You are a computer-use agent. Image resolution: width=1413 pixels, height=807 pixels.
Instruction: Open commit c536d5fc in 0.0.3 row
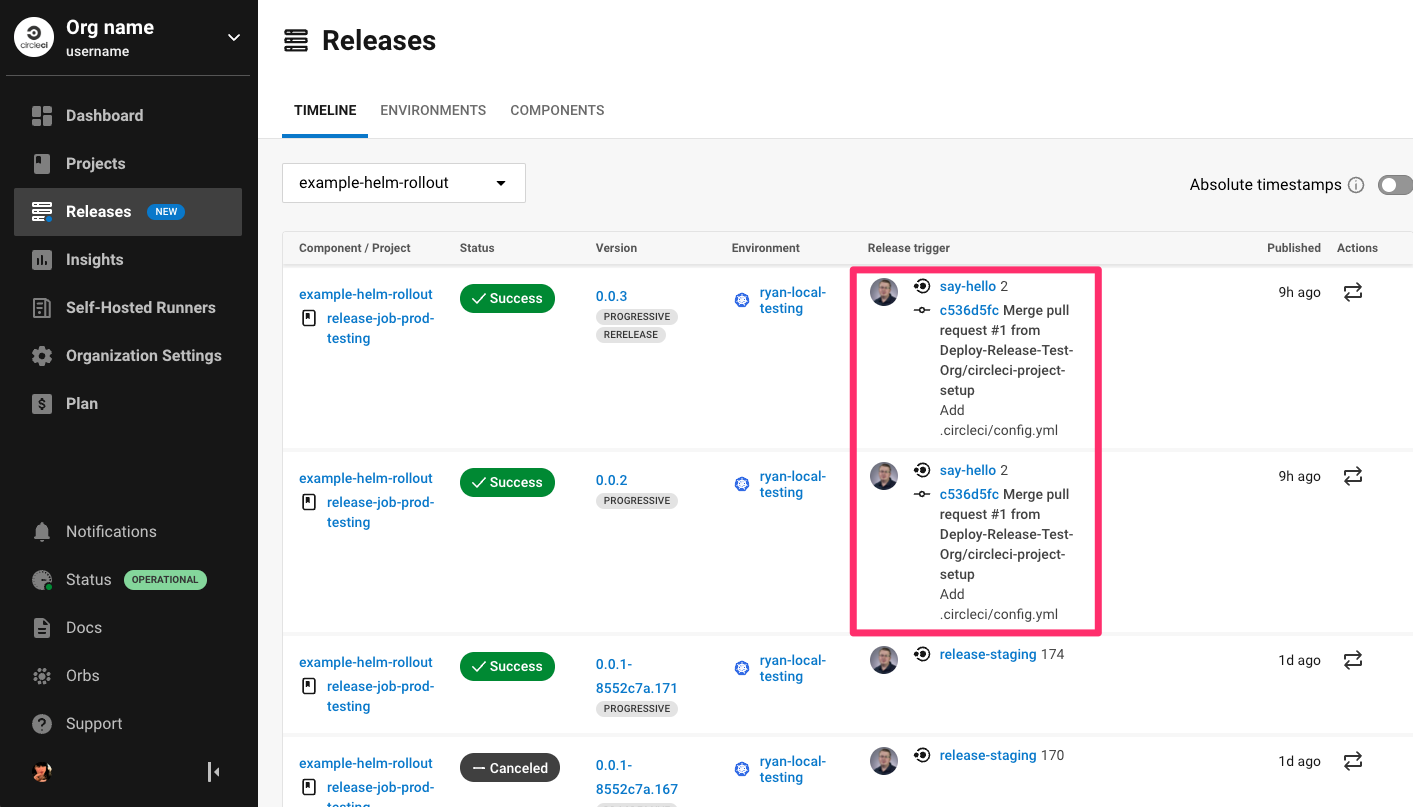click(969, 311)
